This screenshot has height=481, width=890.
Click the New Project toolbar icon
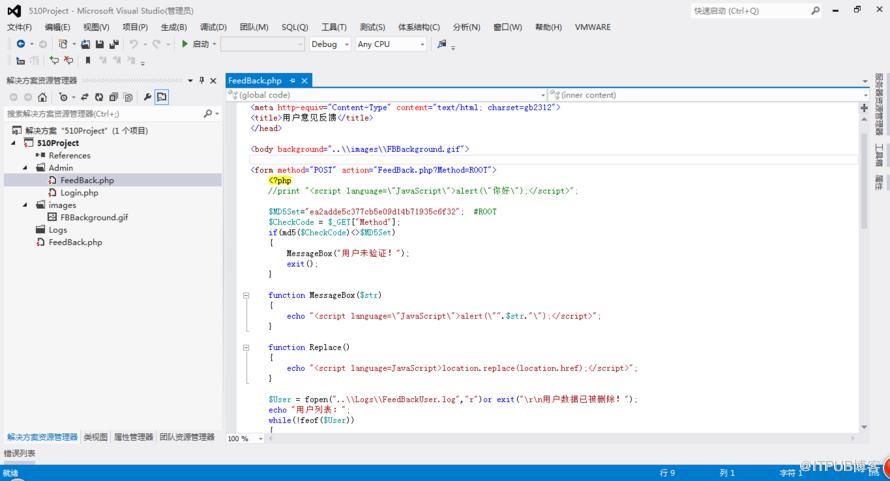pyautogui.click(x=62, y=44)
